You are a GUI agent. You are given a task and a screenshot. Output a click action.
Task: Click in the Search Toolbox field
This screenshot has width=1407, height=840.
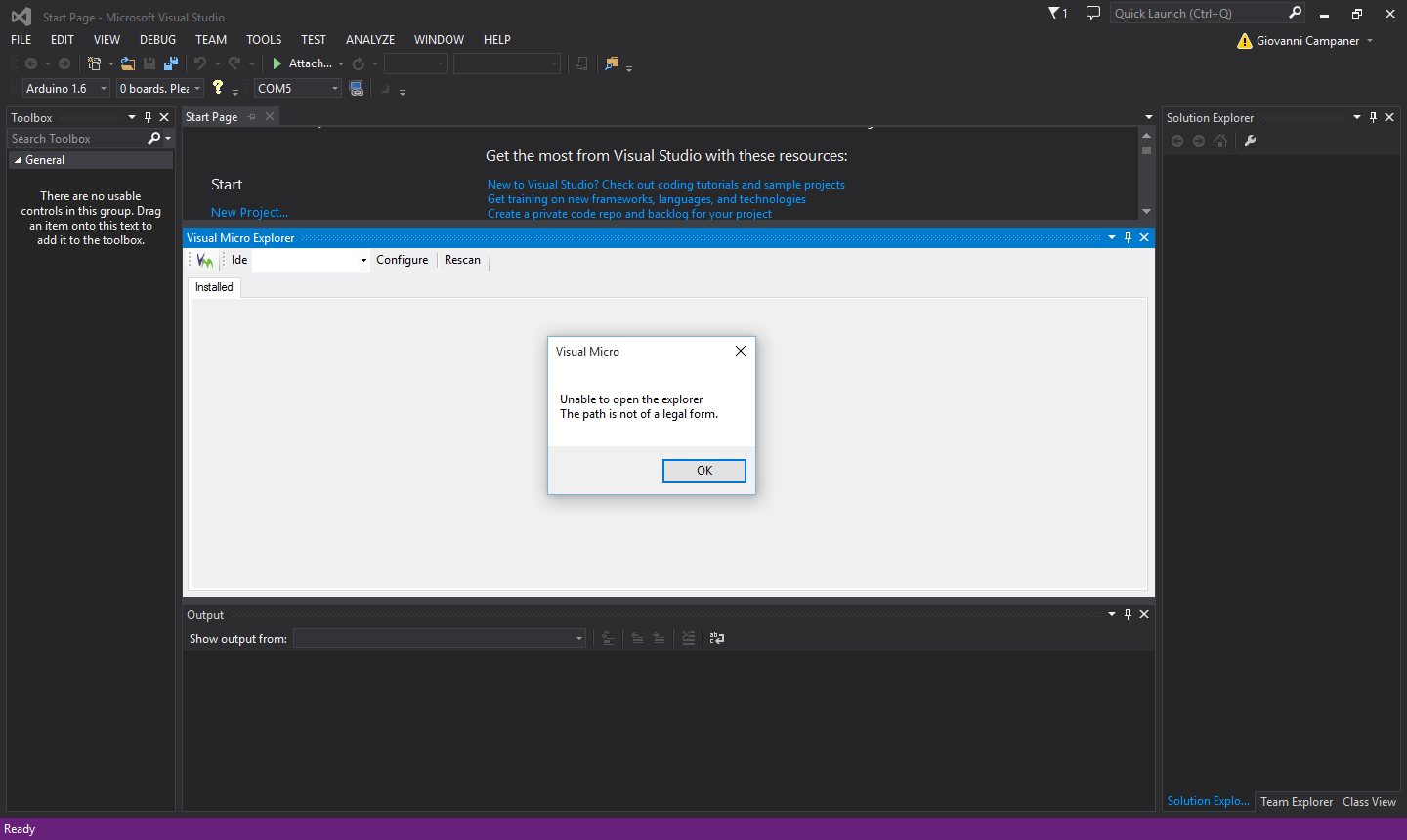[x=77, y=139]
